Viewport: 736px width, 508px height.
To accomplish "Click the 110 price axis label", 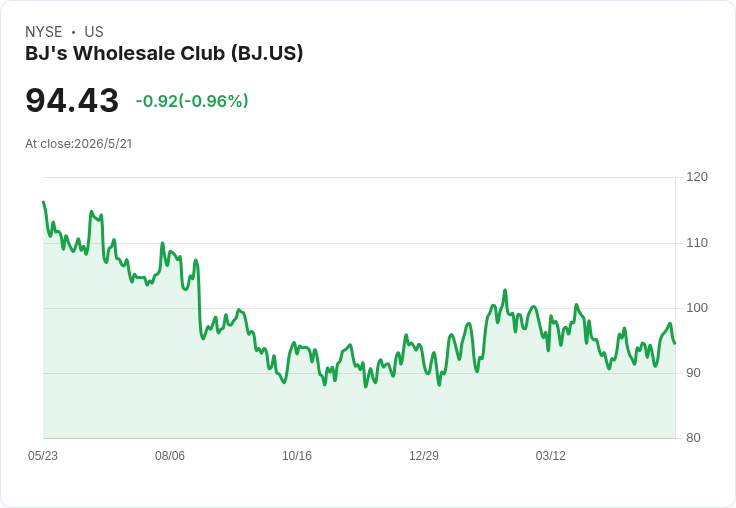I will (697, 243).
